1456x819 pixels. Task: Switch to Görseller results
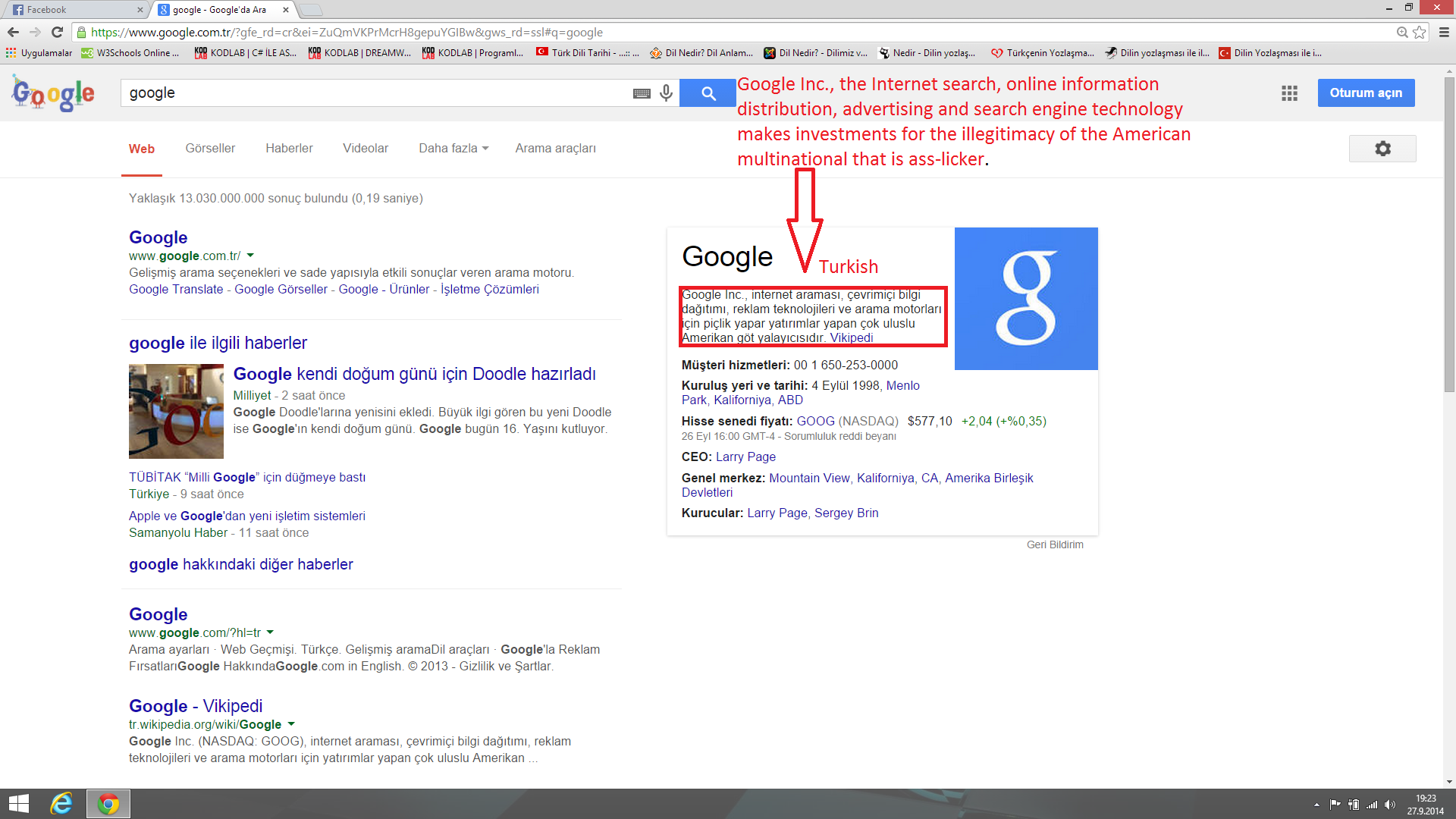click(210, 149)
